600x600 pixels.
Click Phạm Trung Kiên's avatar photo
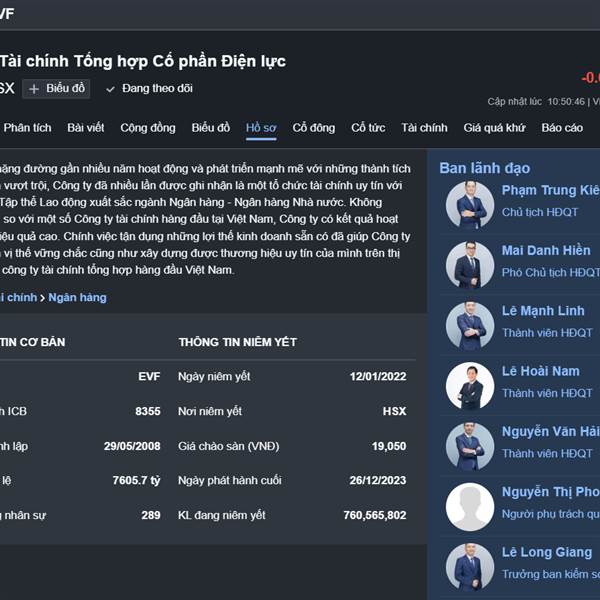point(469,205)
